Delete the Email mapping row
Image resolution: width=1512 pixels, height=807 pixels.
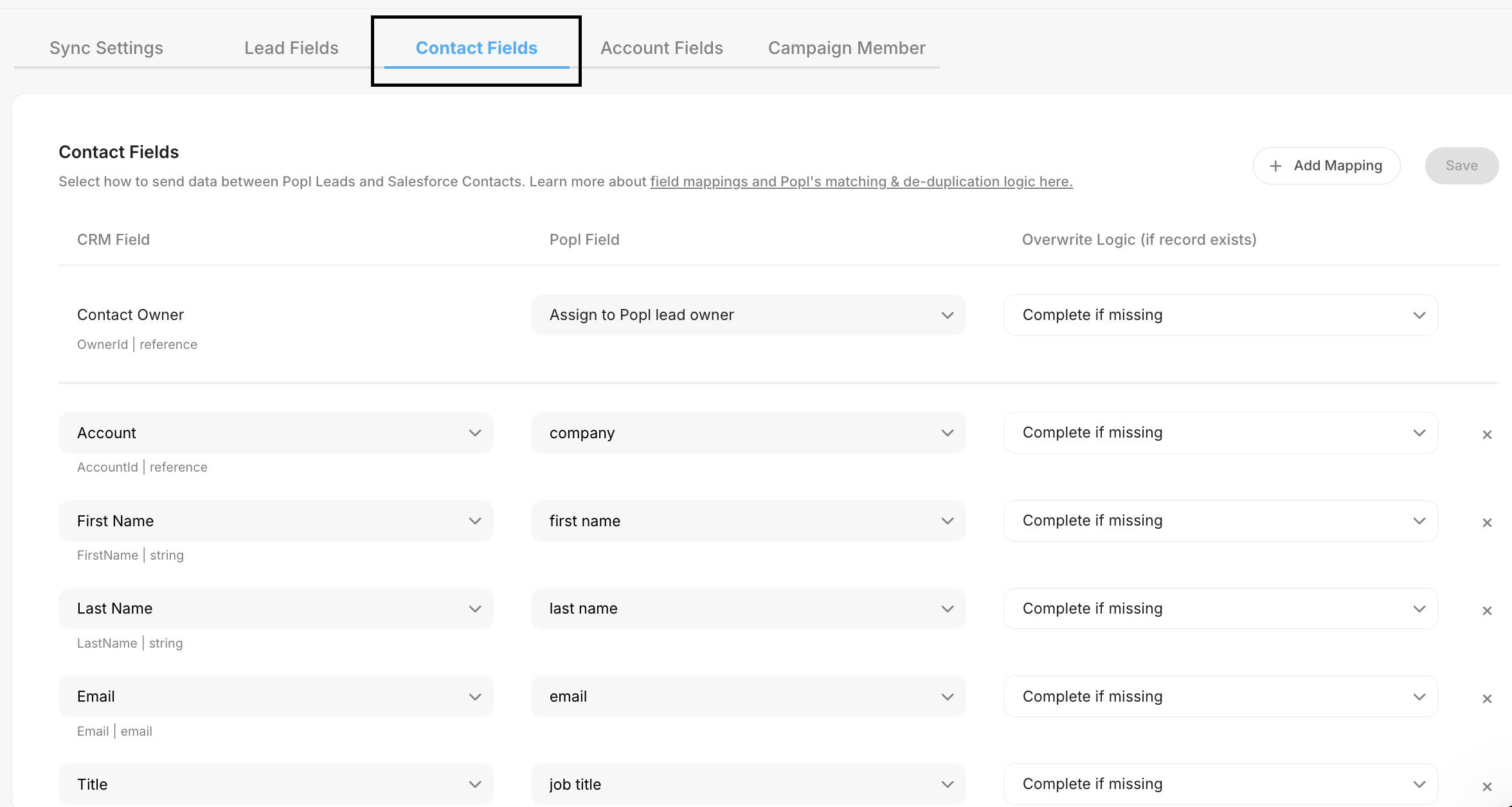click(x=1487, y=699)
